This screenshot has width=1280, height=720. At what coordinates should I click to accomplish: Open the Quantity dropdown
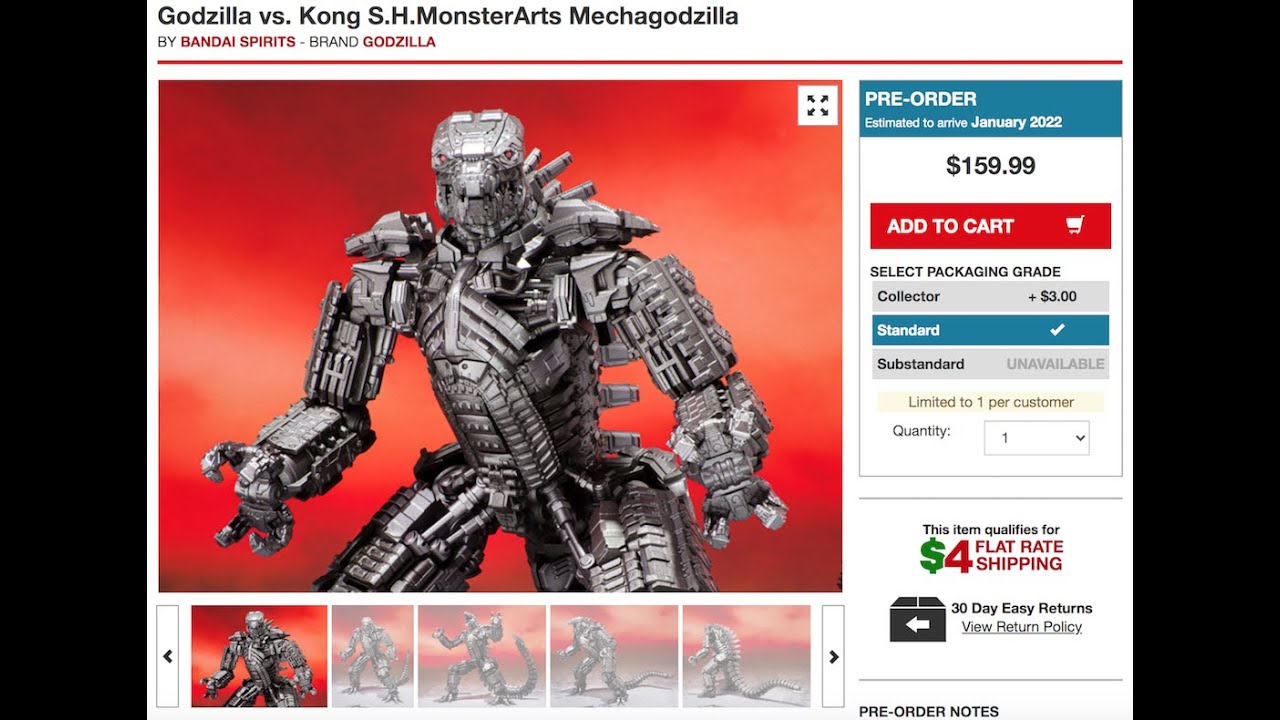(1036, 438)
